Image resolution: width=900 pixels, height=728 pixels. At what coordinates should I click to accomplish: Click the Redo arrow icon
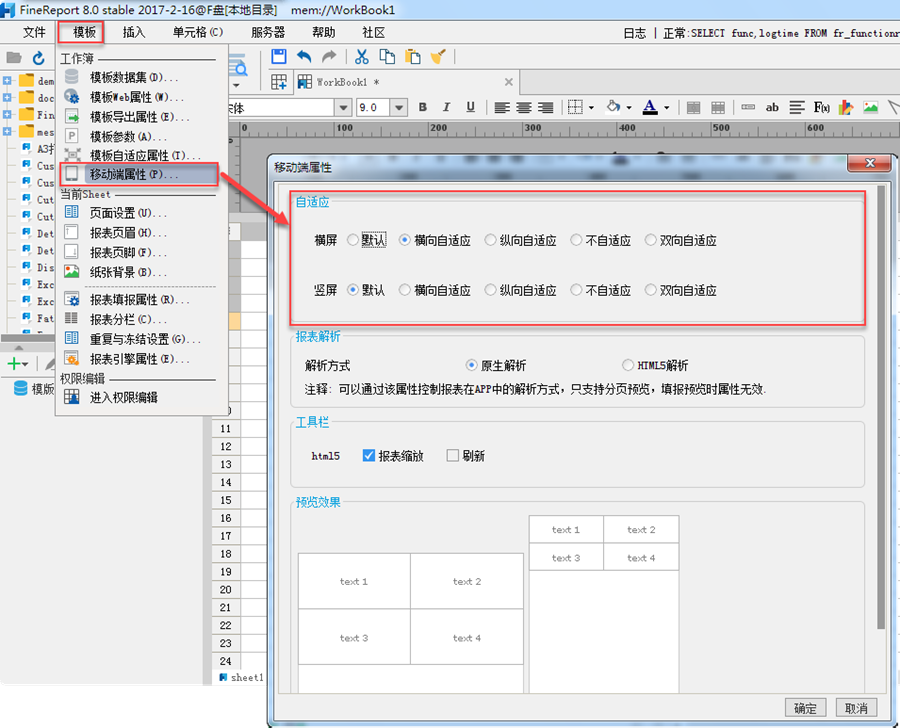(x=329, y=56)
